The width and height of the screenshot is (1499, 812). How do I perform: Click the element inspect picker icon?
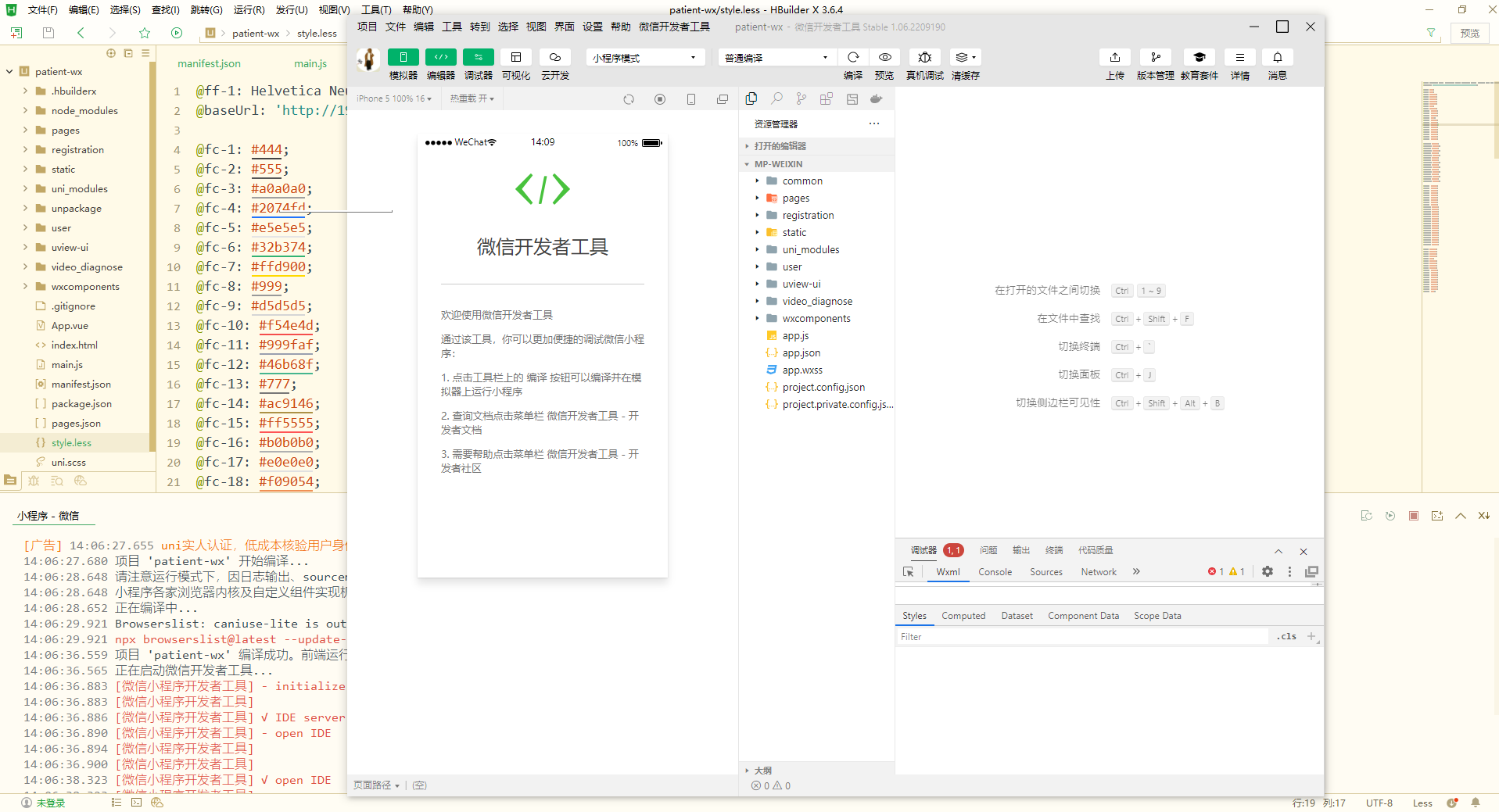(x=908, y=572)
